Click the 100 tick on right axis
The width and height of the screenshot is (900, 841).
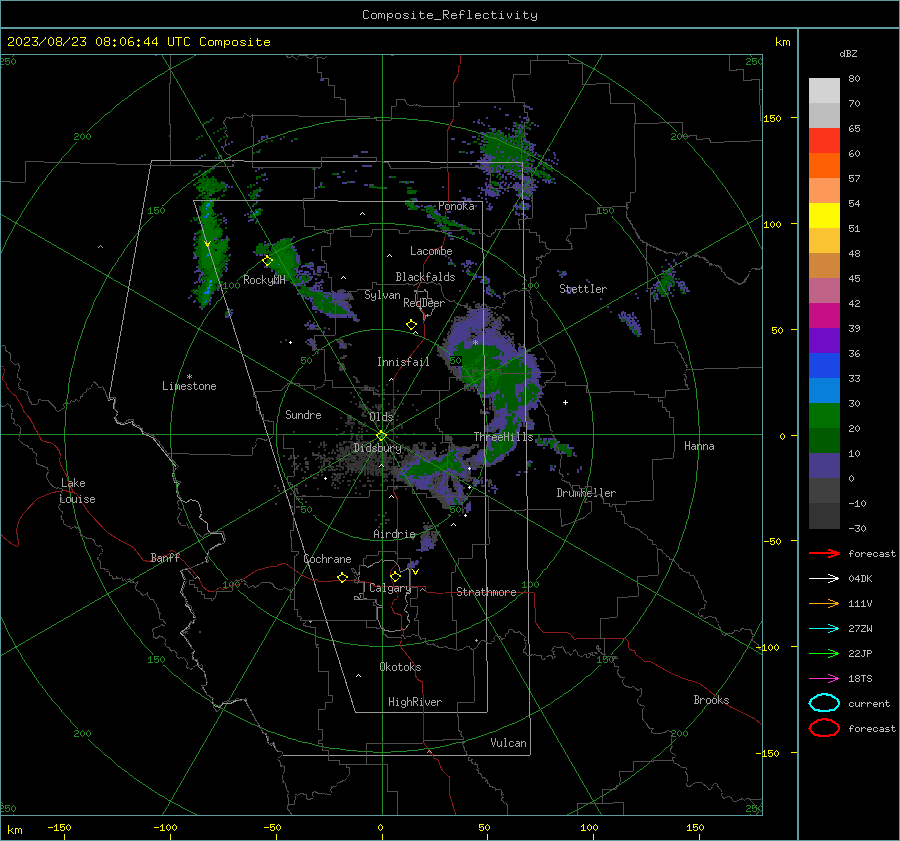(x=773, y=224)
